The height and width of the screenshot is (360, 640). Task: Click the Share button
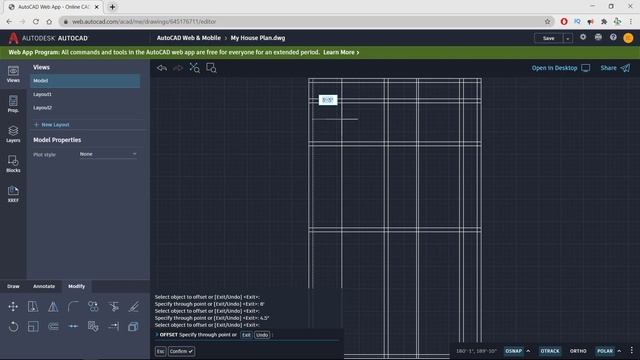[x=615, y=68]
